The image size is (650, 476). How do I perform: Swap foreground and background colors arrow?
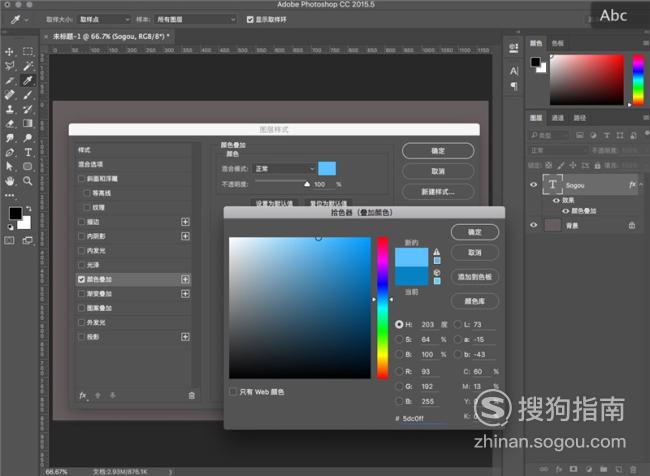pos(28,209)
